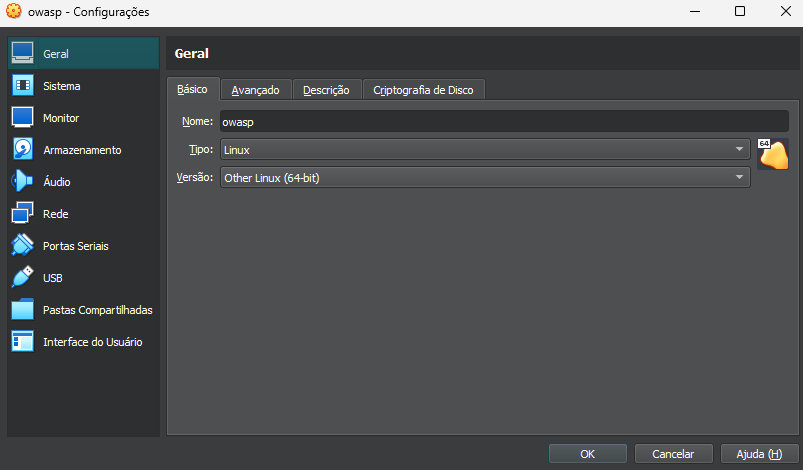The image size is (803, 470).
Task: Confirm settings with the OK button
Action: pos(587,454)
